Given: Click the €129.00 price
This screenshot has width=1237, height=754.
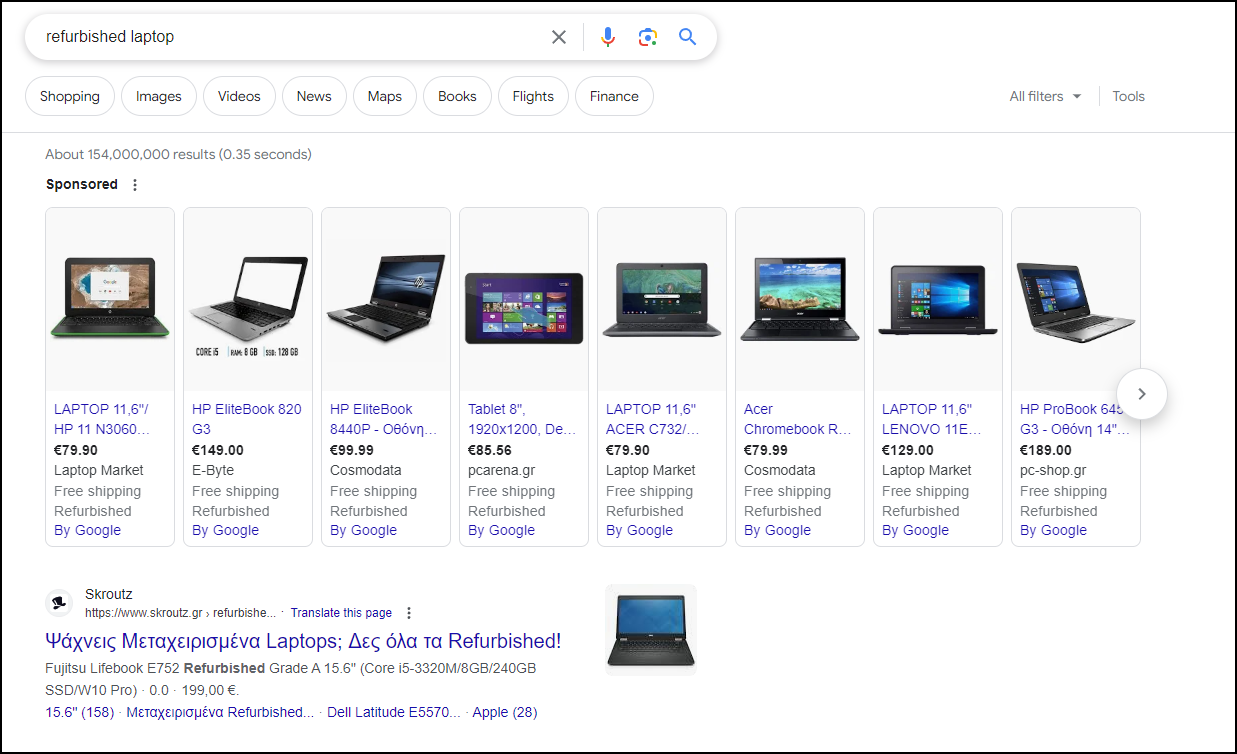Looking at the screenshot, I should pos(908,450).
